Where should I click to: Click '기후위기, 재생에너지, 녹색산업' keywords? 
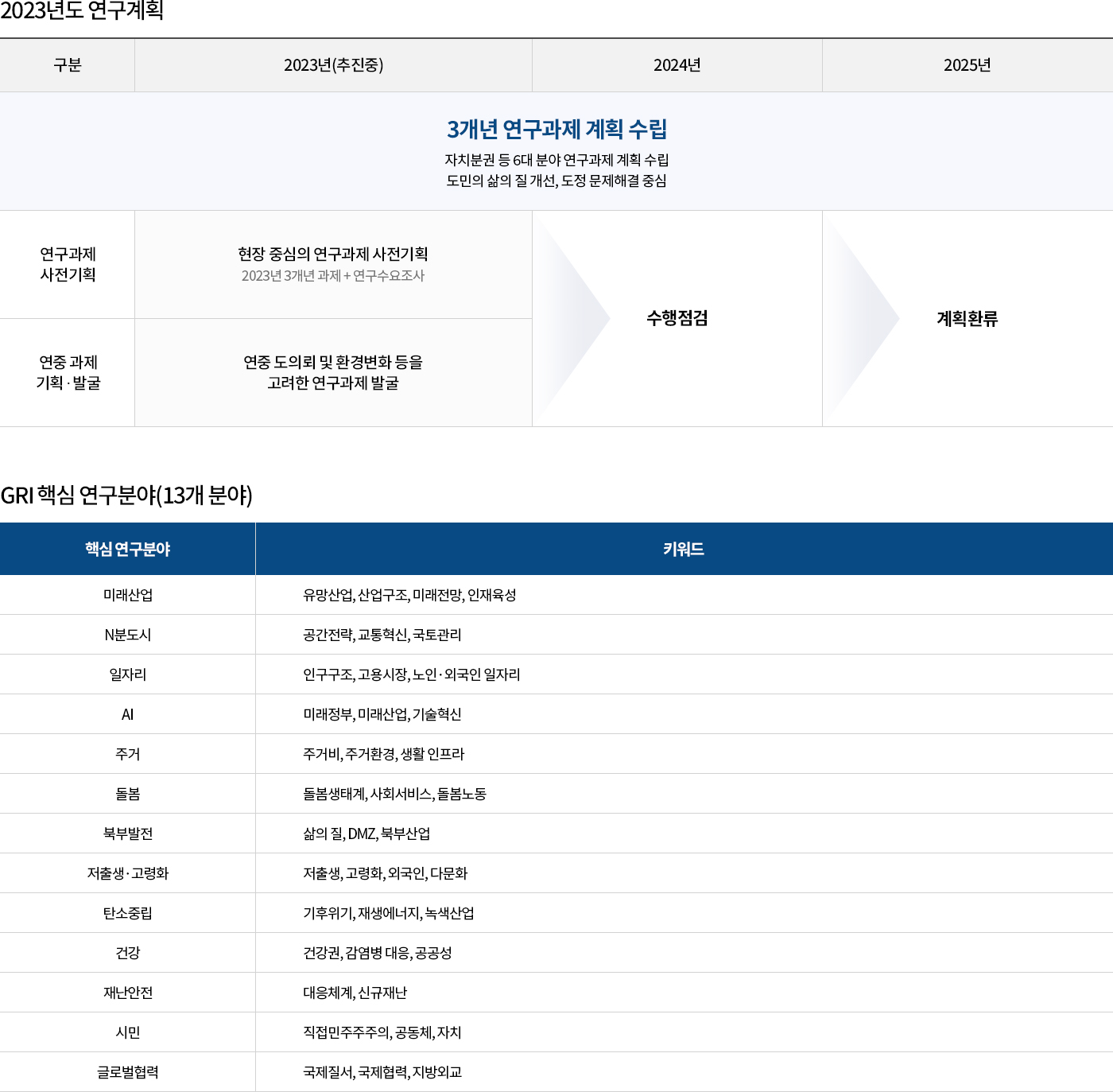389,913
